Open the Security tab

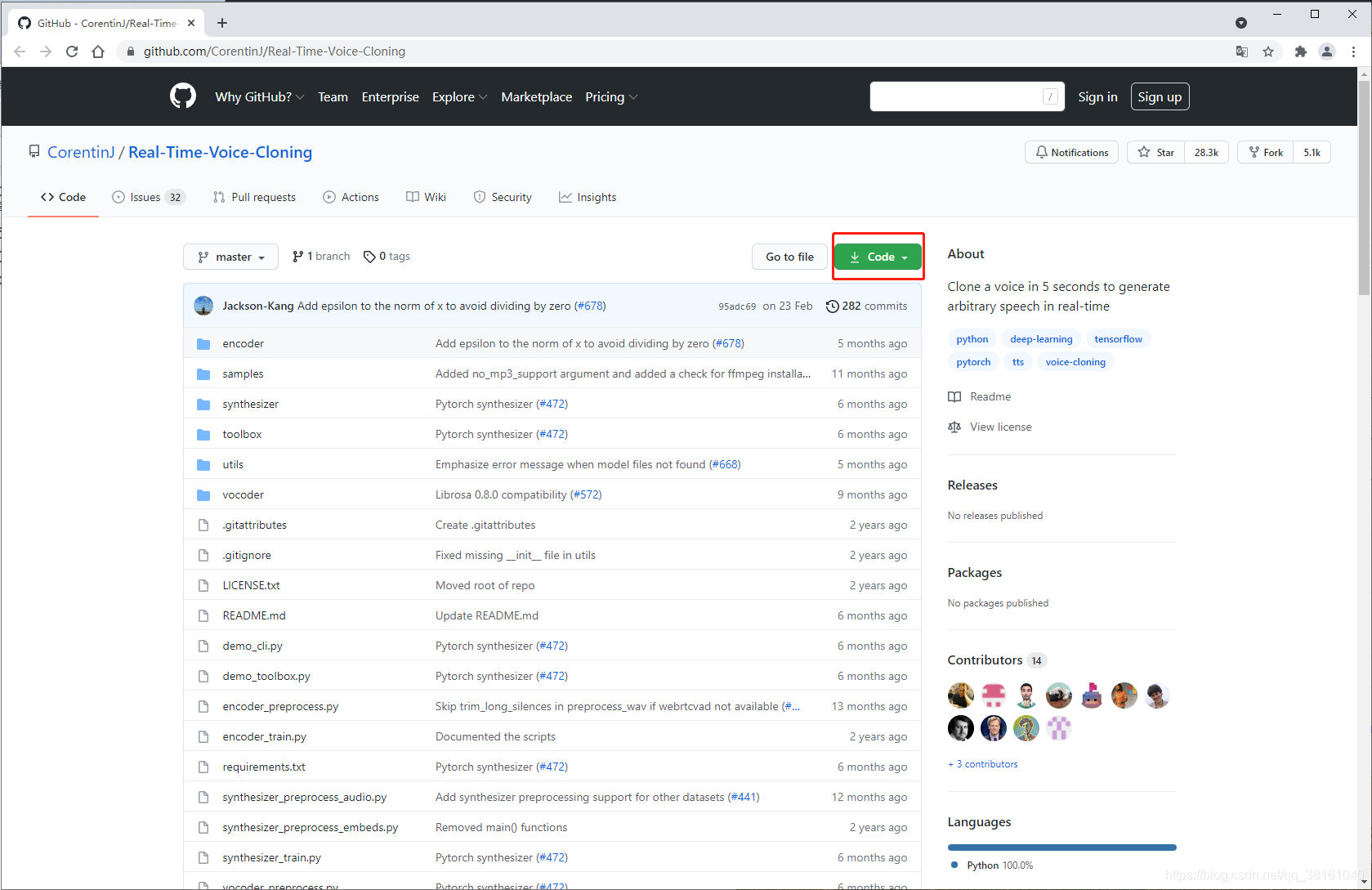point(503,197)
